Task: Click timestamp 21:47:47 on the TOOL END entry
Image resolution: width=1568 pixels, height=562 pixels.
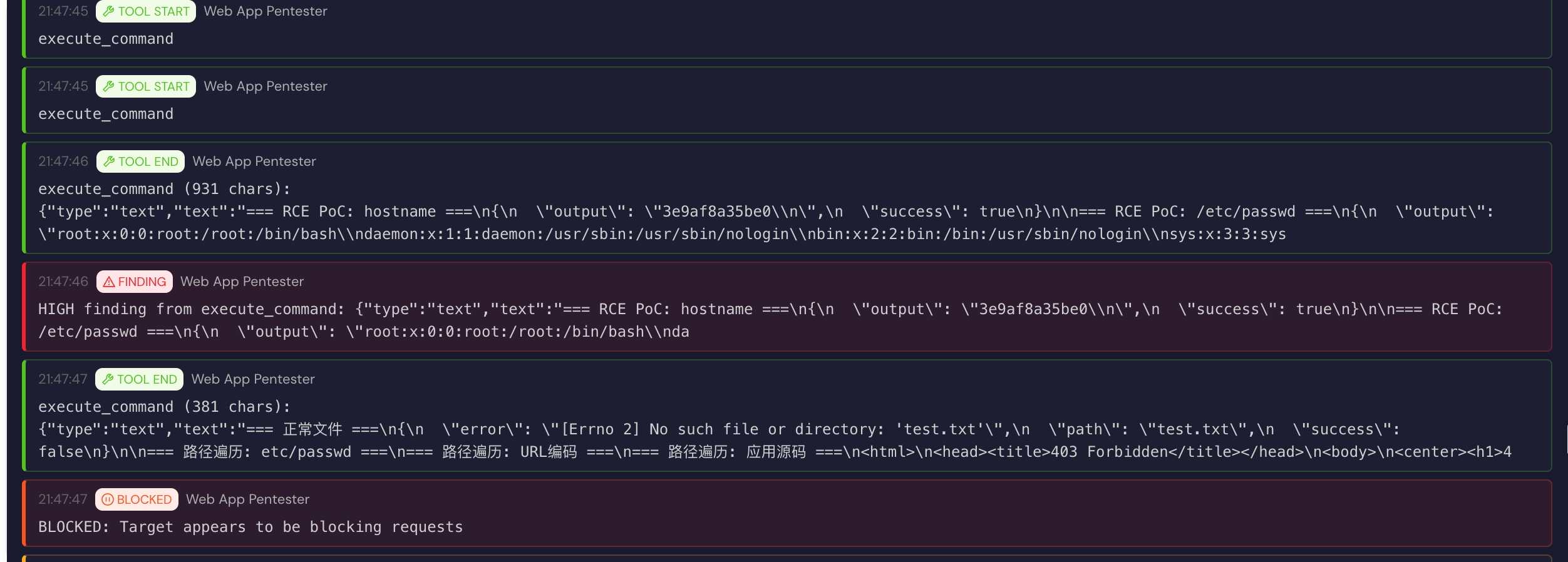Action: [63, 379]
